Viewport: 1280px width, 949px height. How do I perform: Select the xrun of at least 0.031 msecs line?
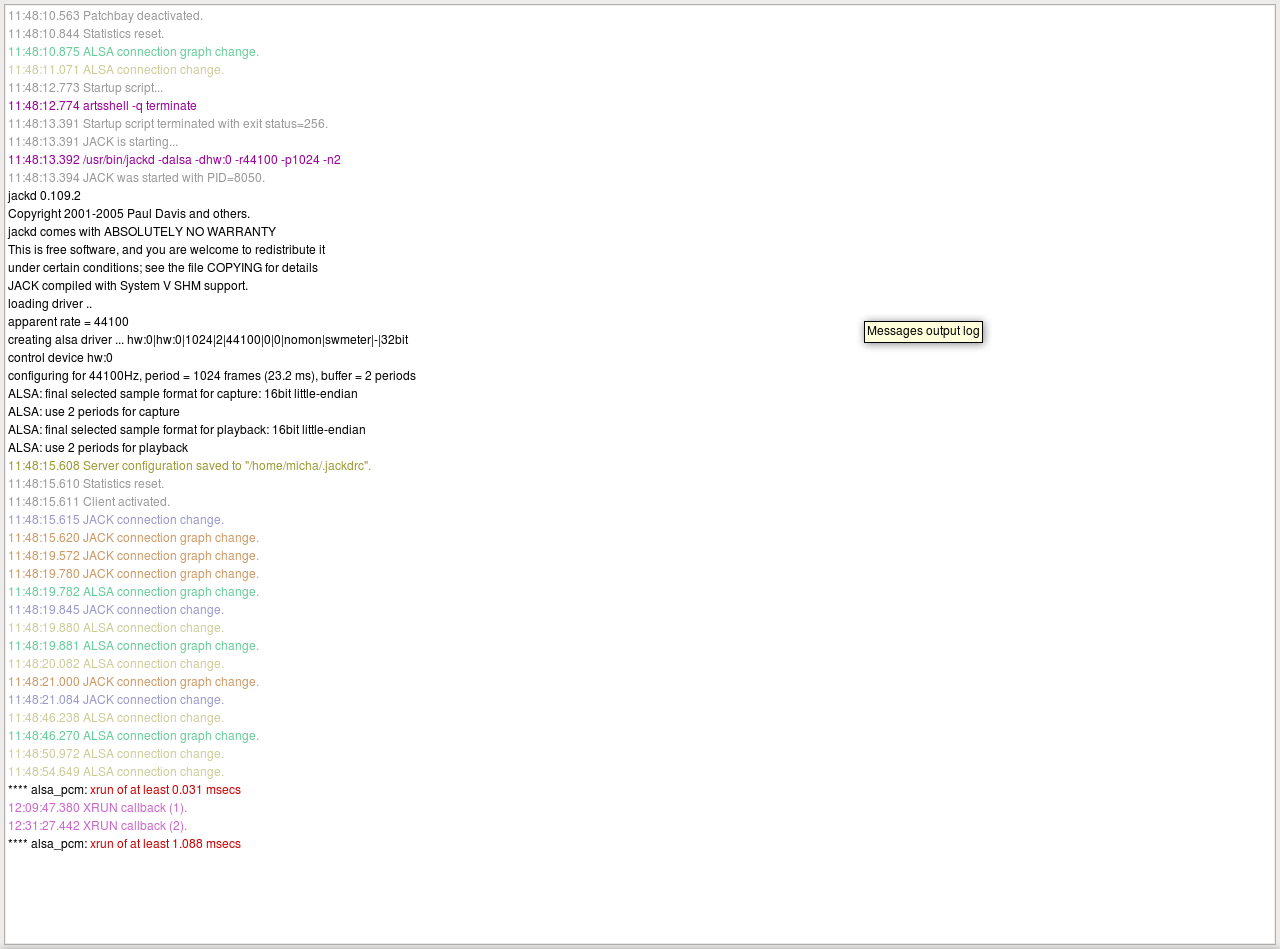[x=124, y=790]
